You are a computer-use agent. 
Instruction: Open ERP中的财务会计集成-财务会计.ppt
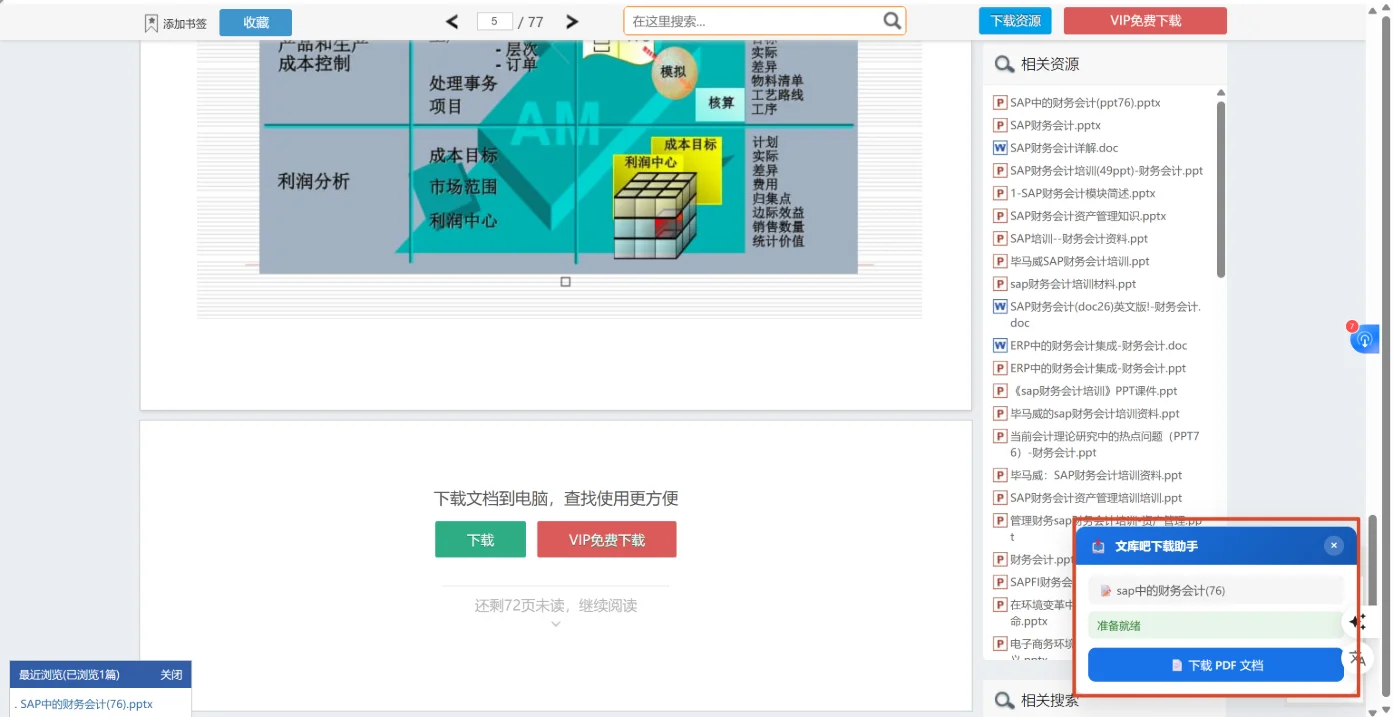[x=1098, y=368]
